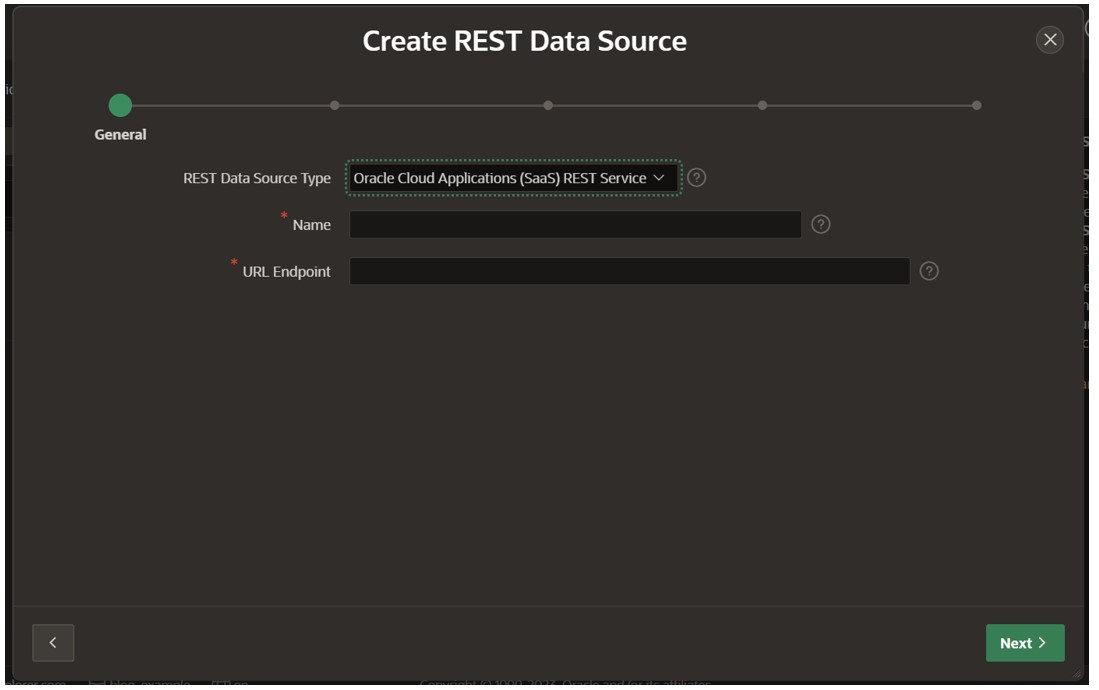Click the final wizard progress dot
Screen dimensions: 1099x690
pyautogui.click(x=977, y=103)
